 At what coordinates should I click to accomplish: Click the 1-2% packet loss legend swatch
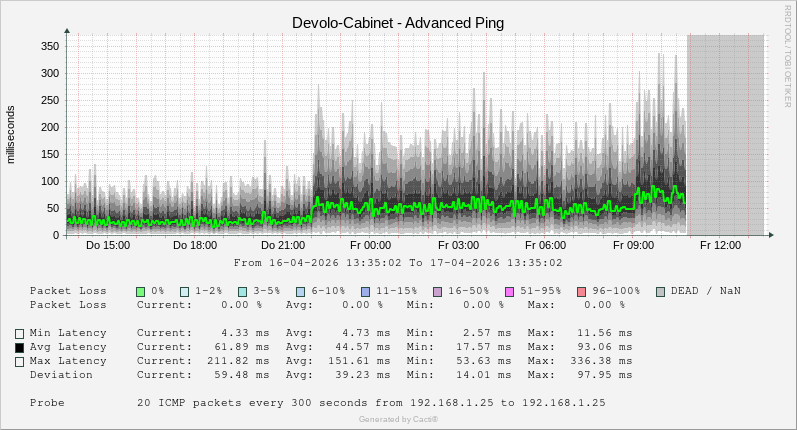click(x=185, y=291)
